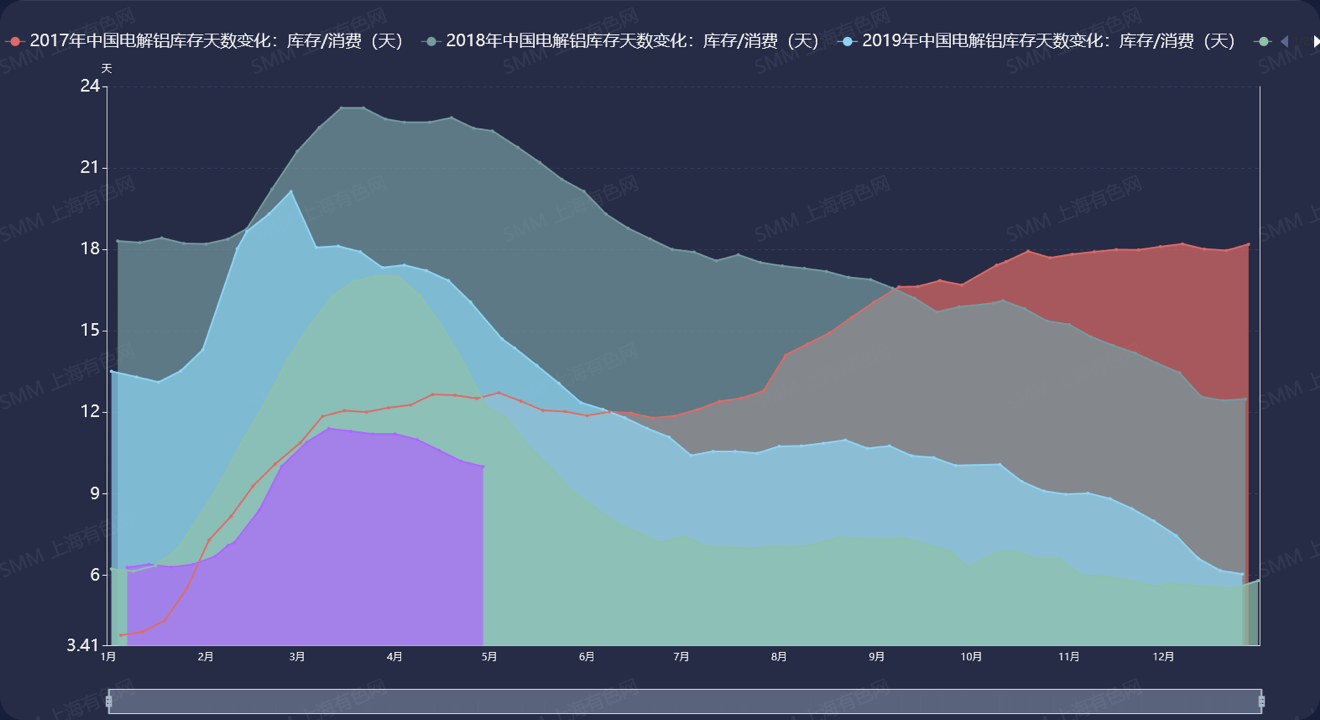The image size is (1320, 720).
Task: Select the 1月 x-axis label
Action: [x=108, y=657]
